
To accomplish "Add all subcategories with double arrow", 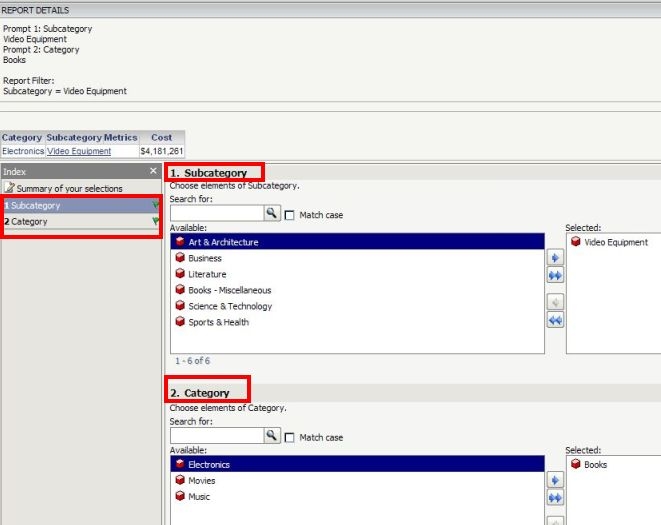I will [555, 276].
